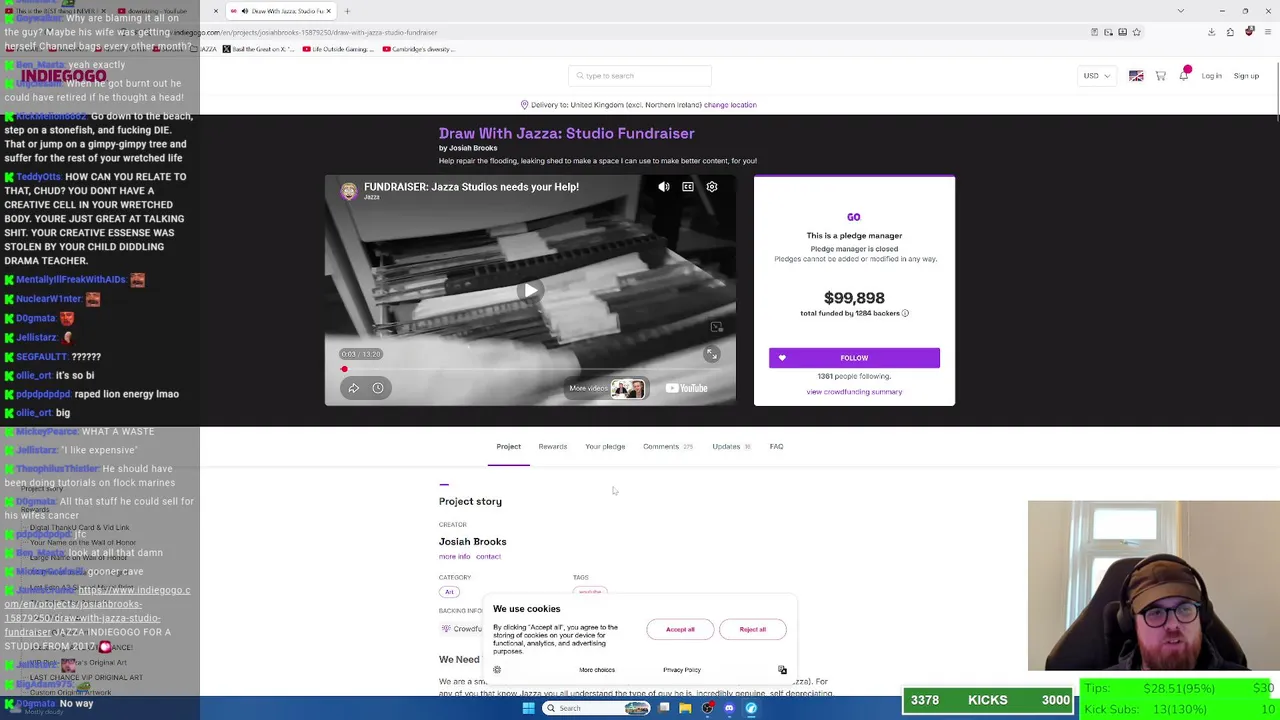Switch to the Project tab
This screenshot has height=720, width=1280.
click(x=508, y=447)
